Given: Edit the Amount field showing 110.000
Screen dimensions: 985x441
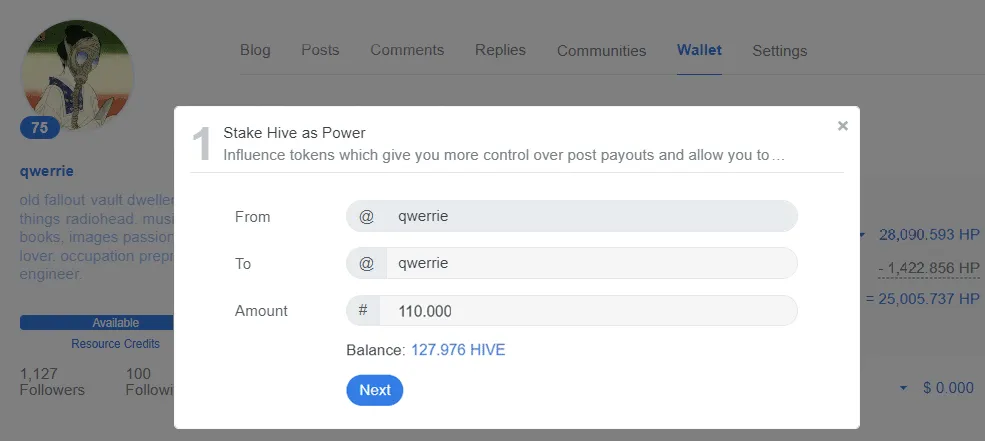Looking at the screenshot, I should click(x=588, y=311).
